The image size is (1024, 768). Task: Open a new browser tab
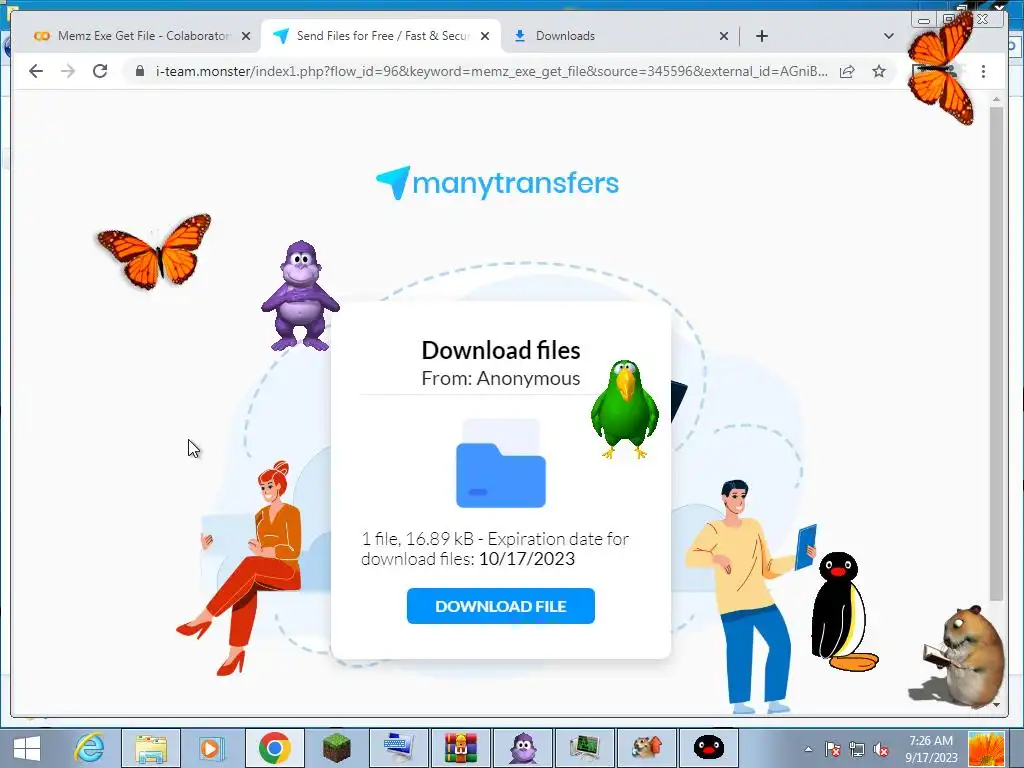[761, 36]
